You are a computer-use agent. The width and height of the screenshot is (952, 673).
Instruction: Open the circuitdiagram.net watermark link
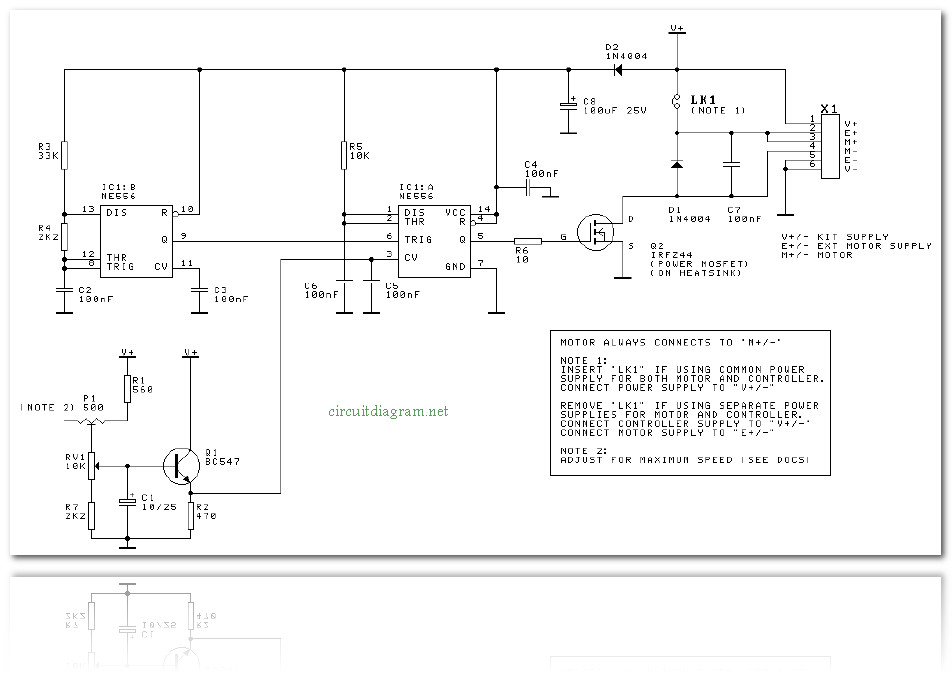pyautogui.click(x=389, y=410)
